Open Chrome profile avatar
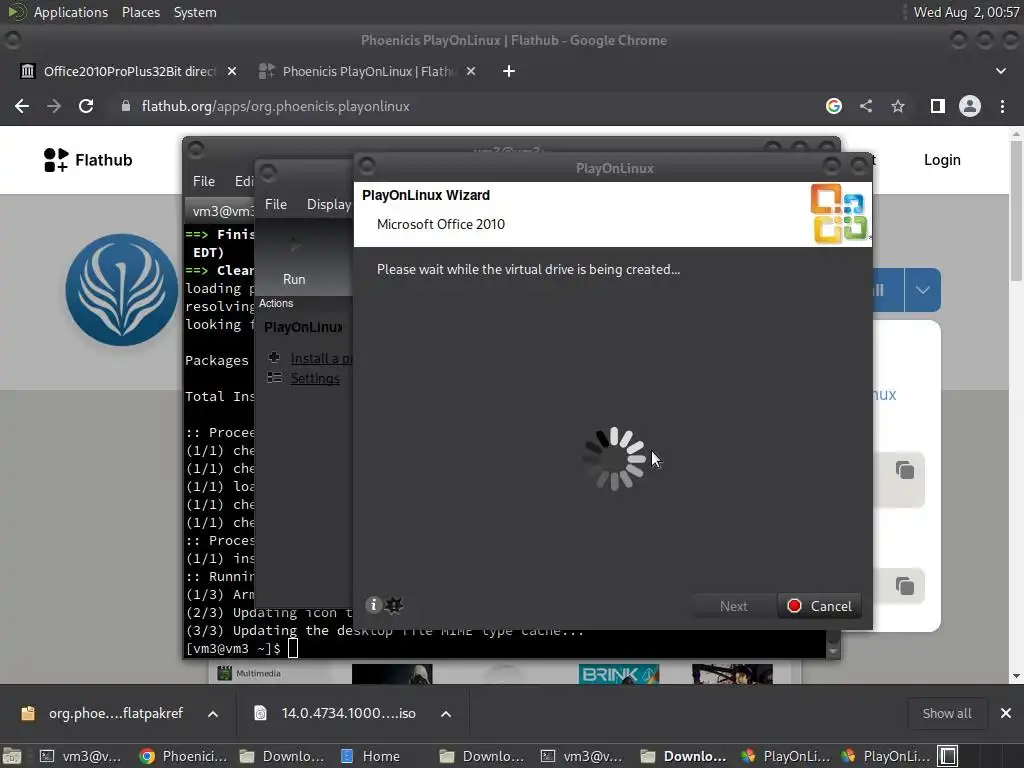1024x768 pixels. 970,106
